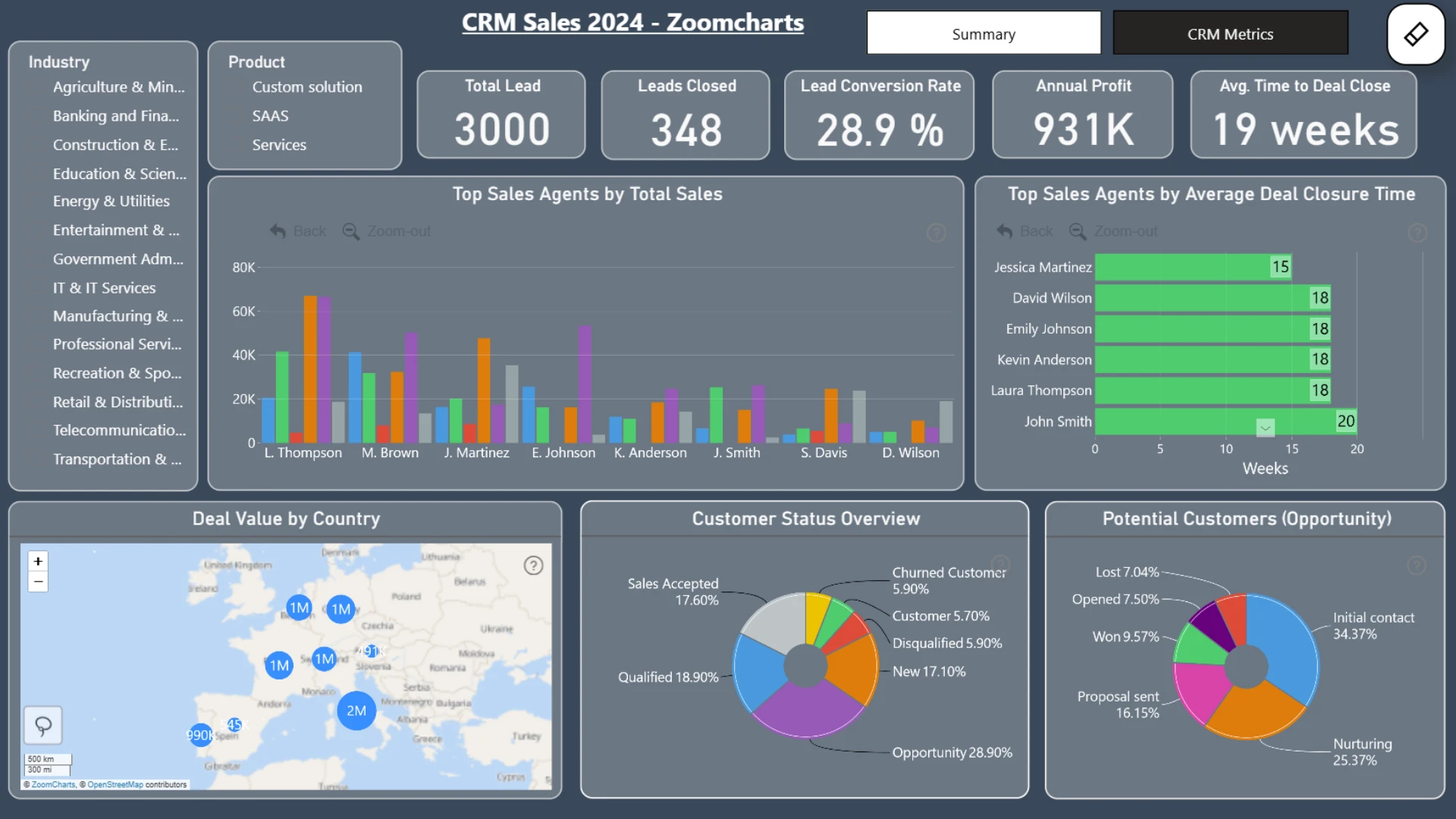Click the clear filters eraser icon
This screenshot has height=819, width=1456.
tap(1415, 34)
